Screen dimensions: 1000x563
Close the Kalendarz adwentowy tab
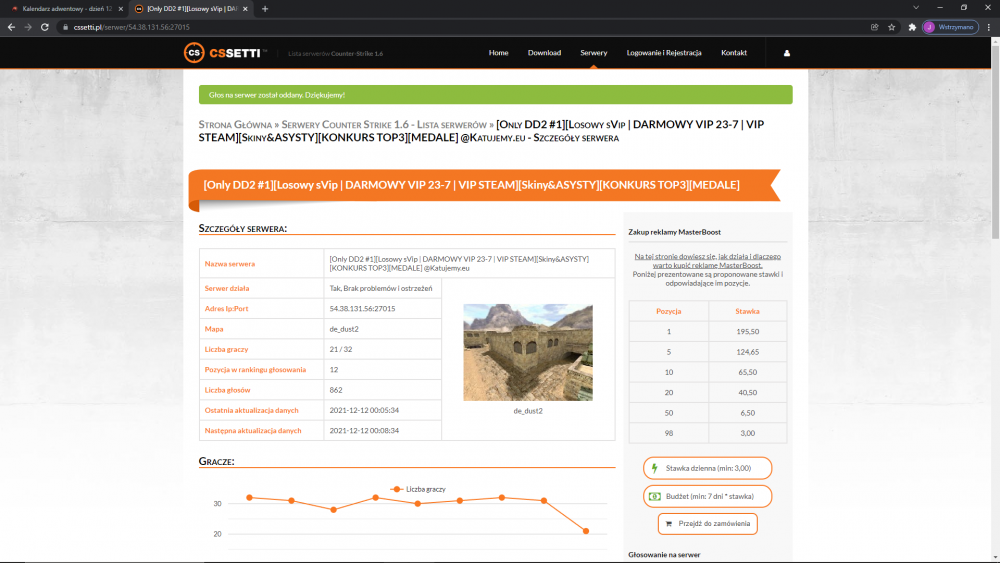coord(121,9)
